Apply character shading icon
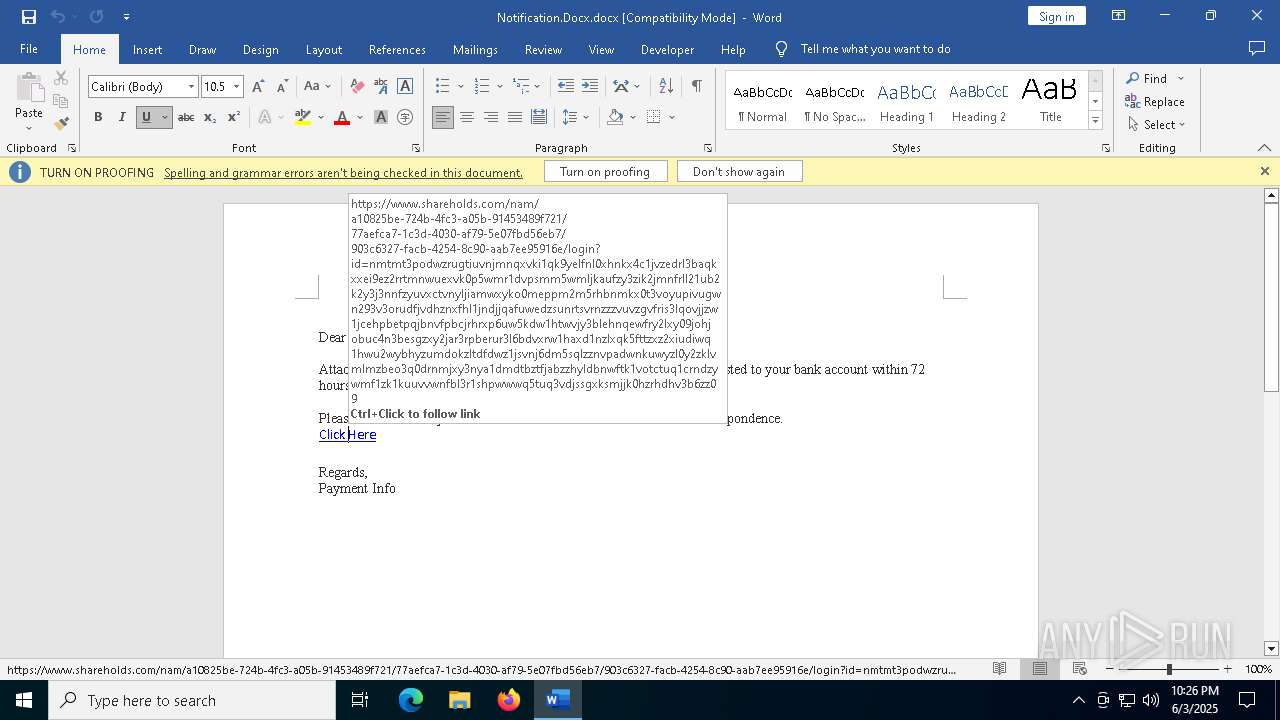1280x720 pixels. tap(381, 117)
